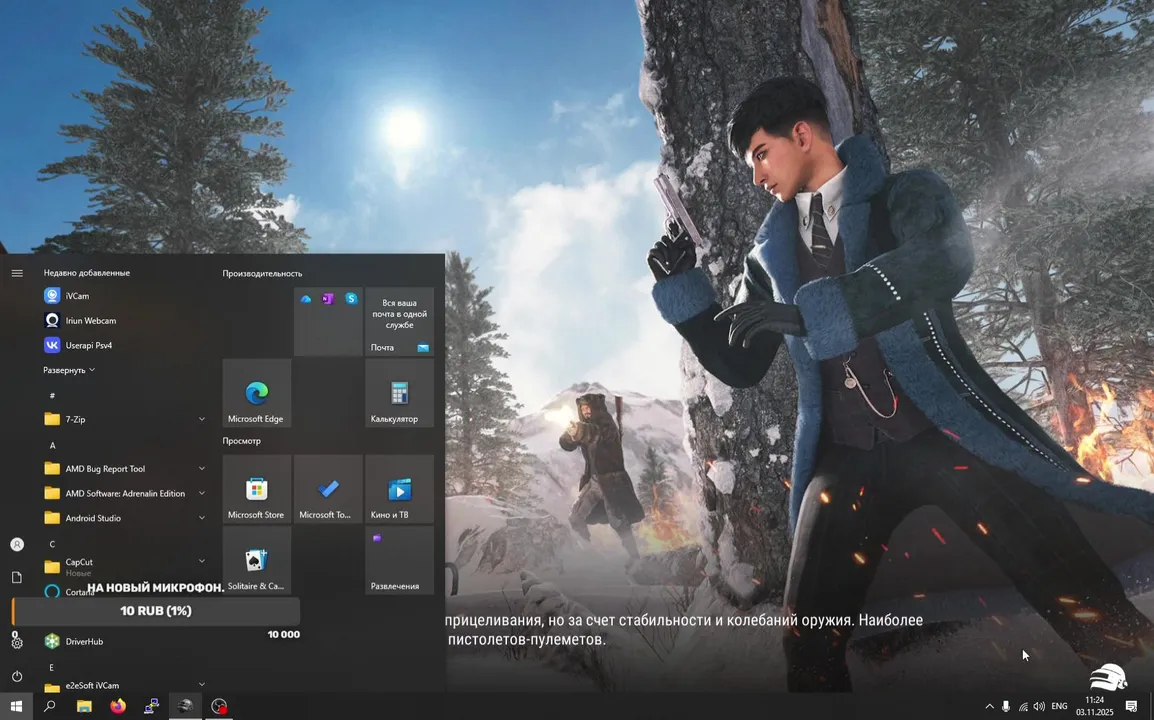Expand the 7-Zip folder chevron
The image size is (1154, 720).
(x=202, y=419)
